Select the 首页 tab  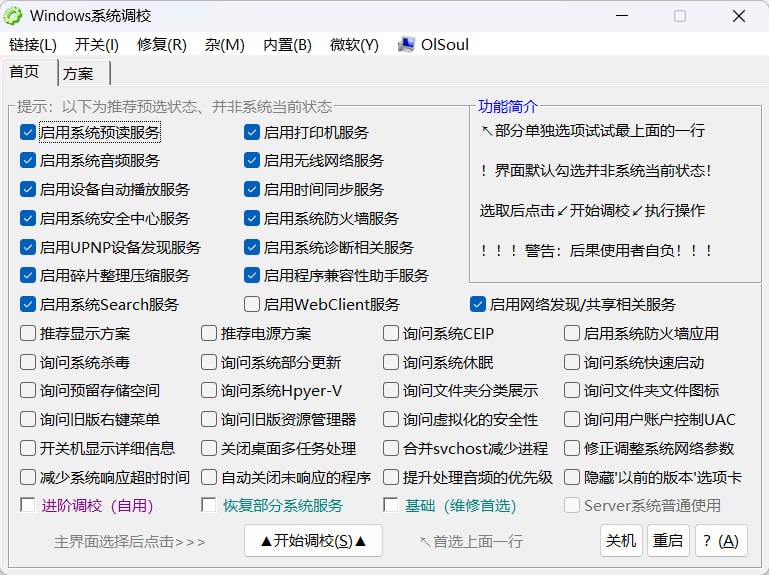pyautogui.click(x=24, y=72)
